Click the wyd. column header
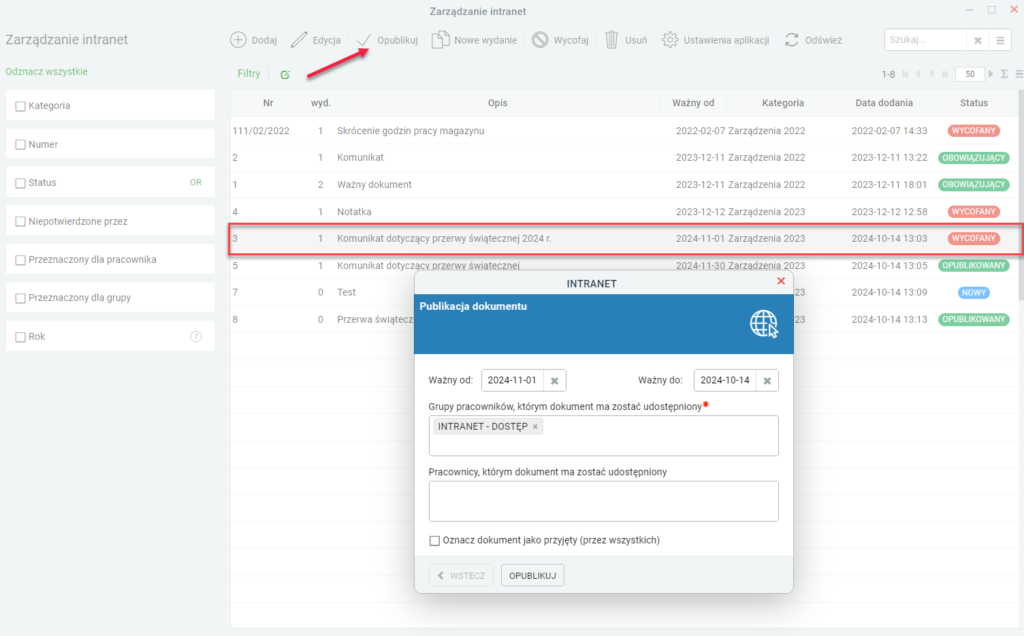1024x636 pixels. click(321, 103)
